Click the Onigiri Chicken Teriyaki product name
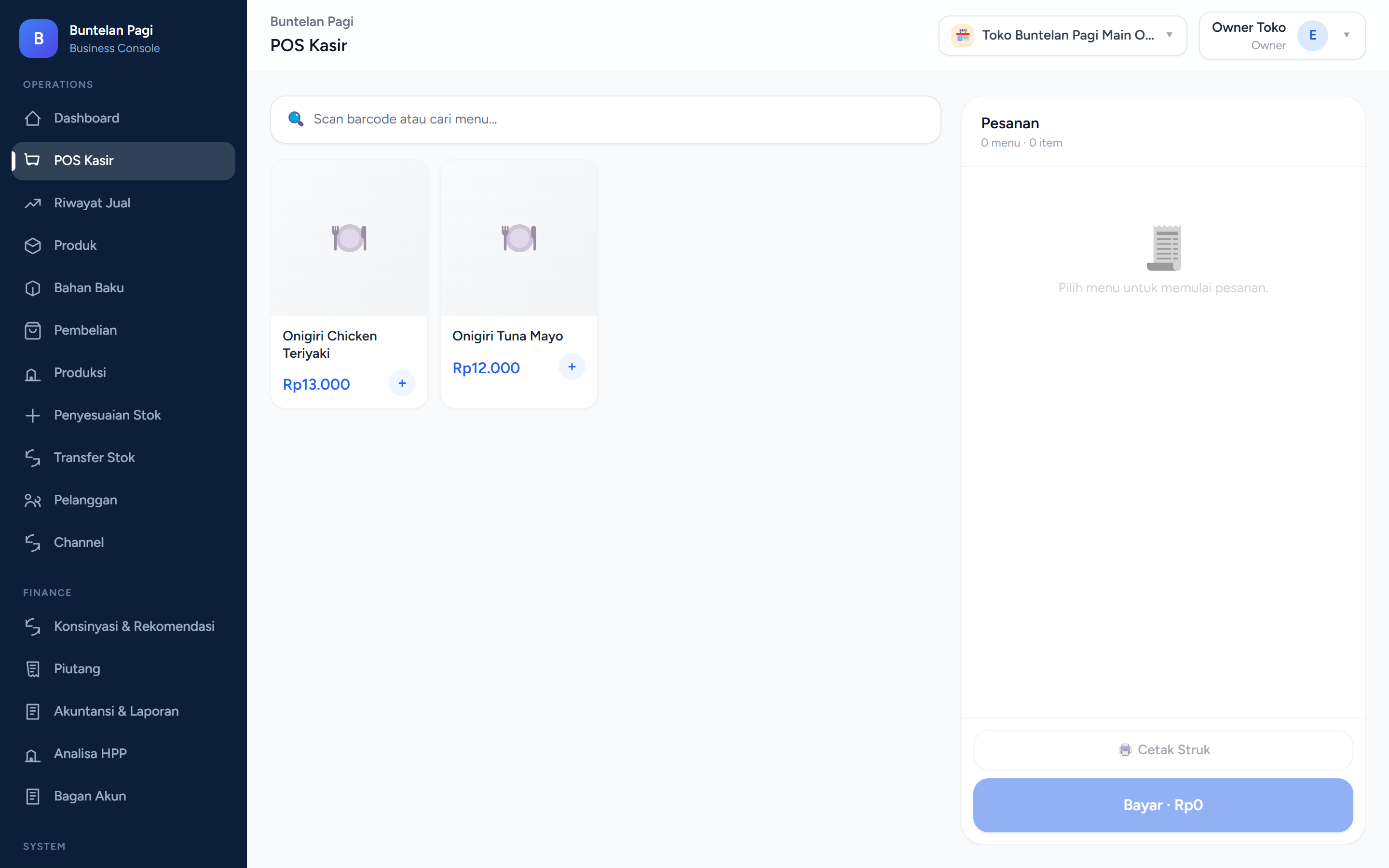Image resolution: width=1389 pixels, height=868 pixels. pos(329,344)
